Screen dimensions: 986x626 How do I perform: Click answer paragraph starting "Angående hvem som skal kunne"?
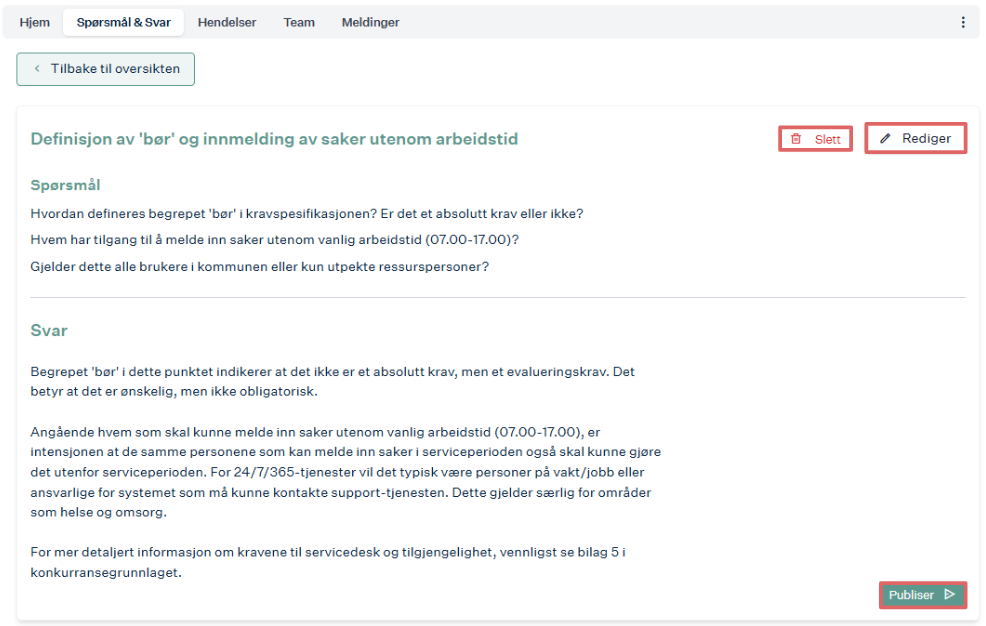point(346,472)
